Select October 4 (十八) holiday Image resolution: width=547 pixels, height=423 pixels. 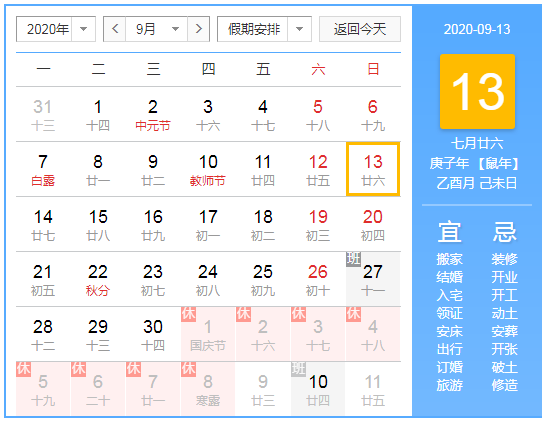pyautogui.click(x=373, y=334)
